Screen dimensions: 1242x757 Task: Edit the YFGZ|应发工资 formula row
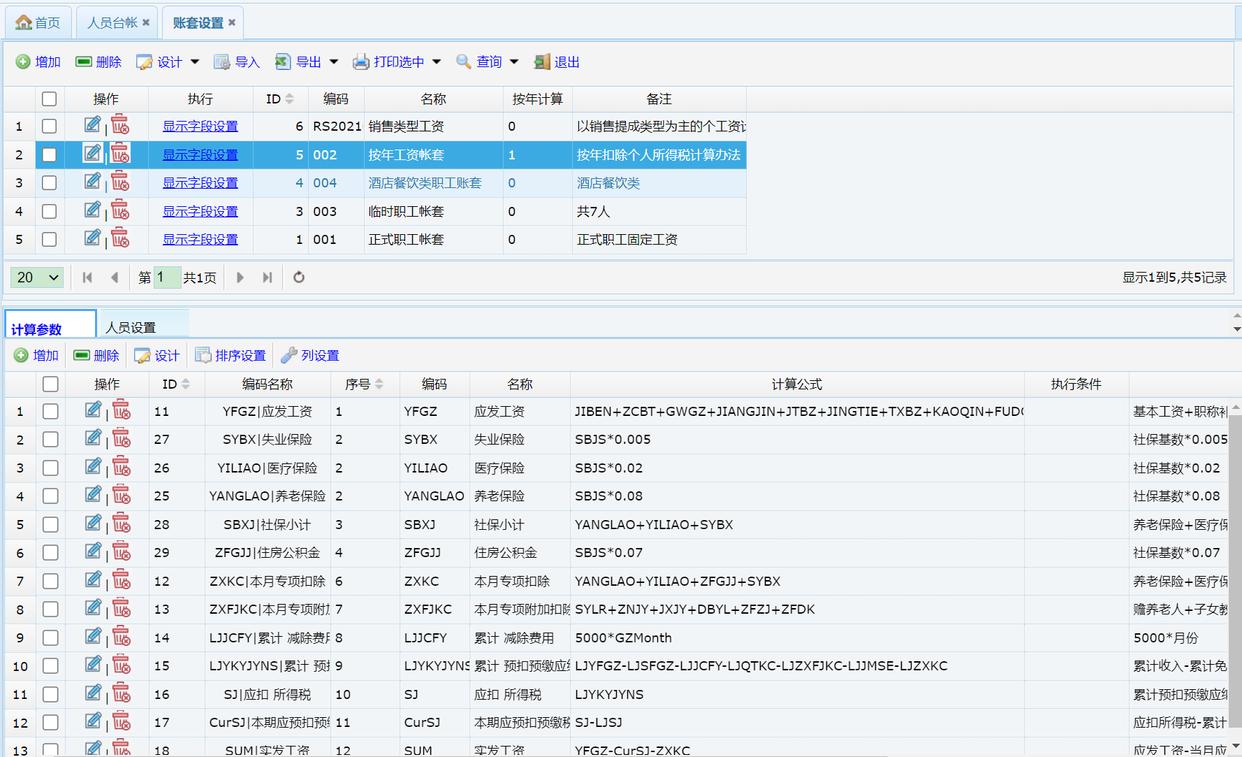[x=93, y=410]
